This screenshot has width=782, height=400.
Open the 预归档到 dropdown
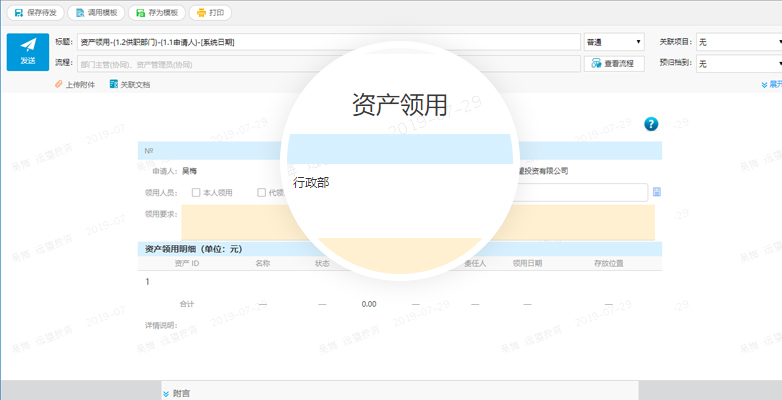click(x=738, y=63)
